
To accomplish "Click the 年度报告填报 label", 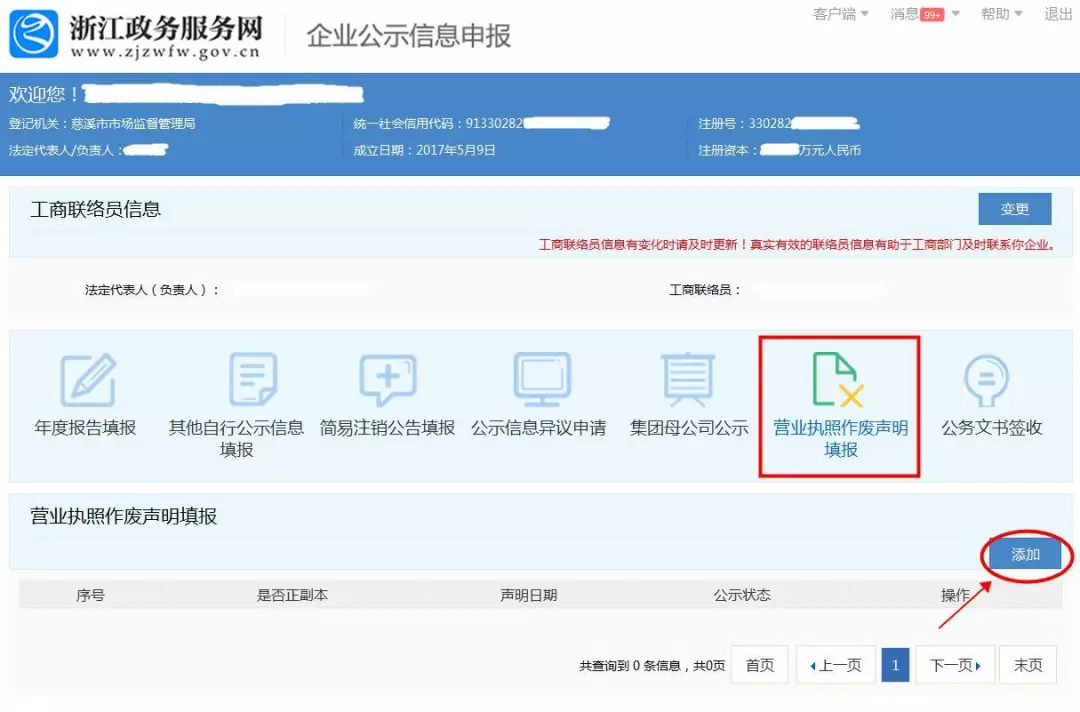I will [x=85, y=428].
